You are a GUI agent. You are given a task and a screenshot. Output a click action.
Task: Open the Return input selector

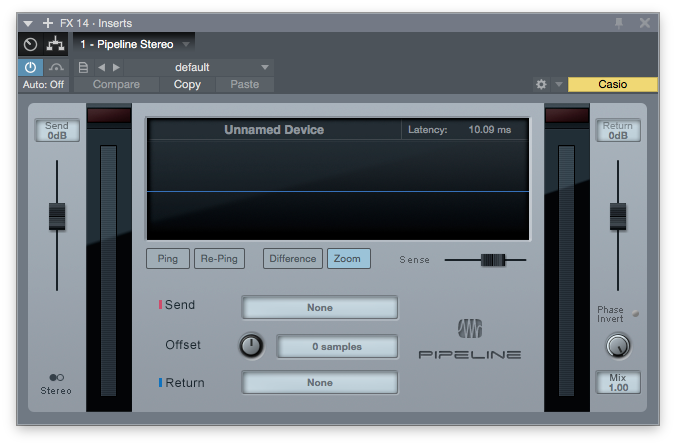point(319,383)
